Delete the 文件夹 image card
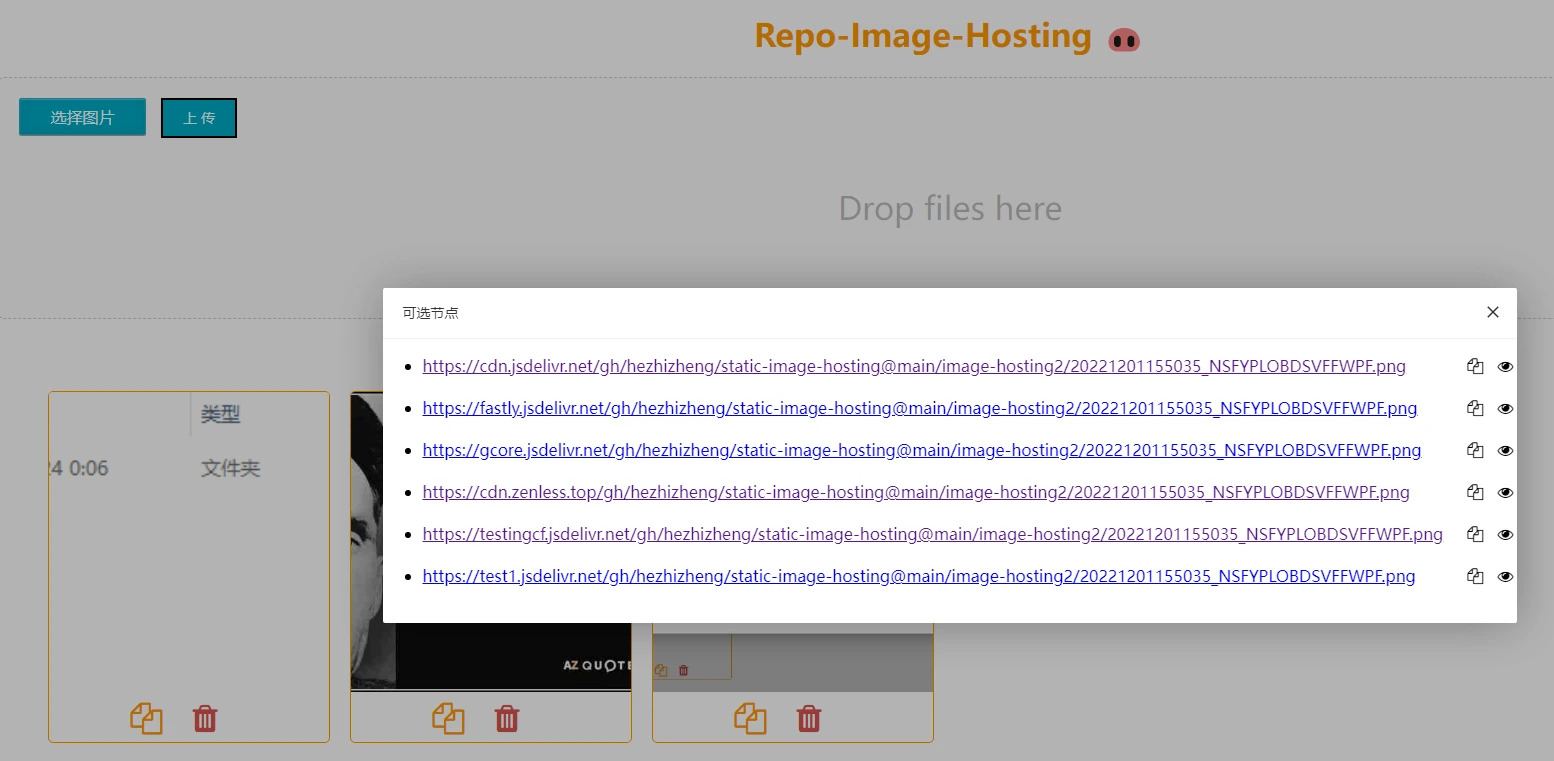The height and width of the screenshot is (761, 1554). 205,718
